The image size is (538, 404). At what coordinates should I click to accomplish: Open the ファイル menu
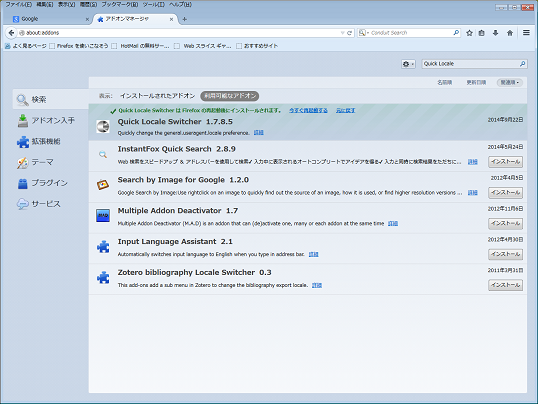(18, 4)
